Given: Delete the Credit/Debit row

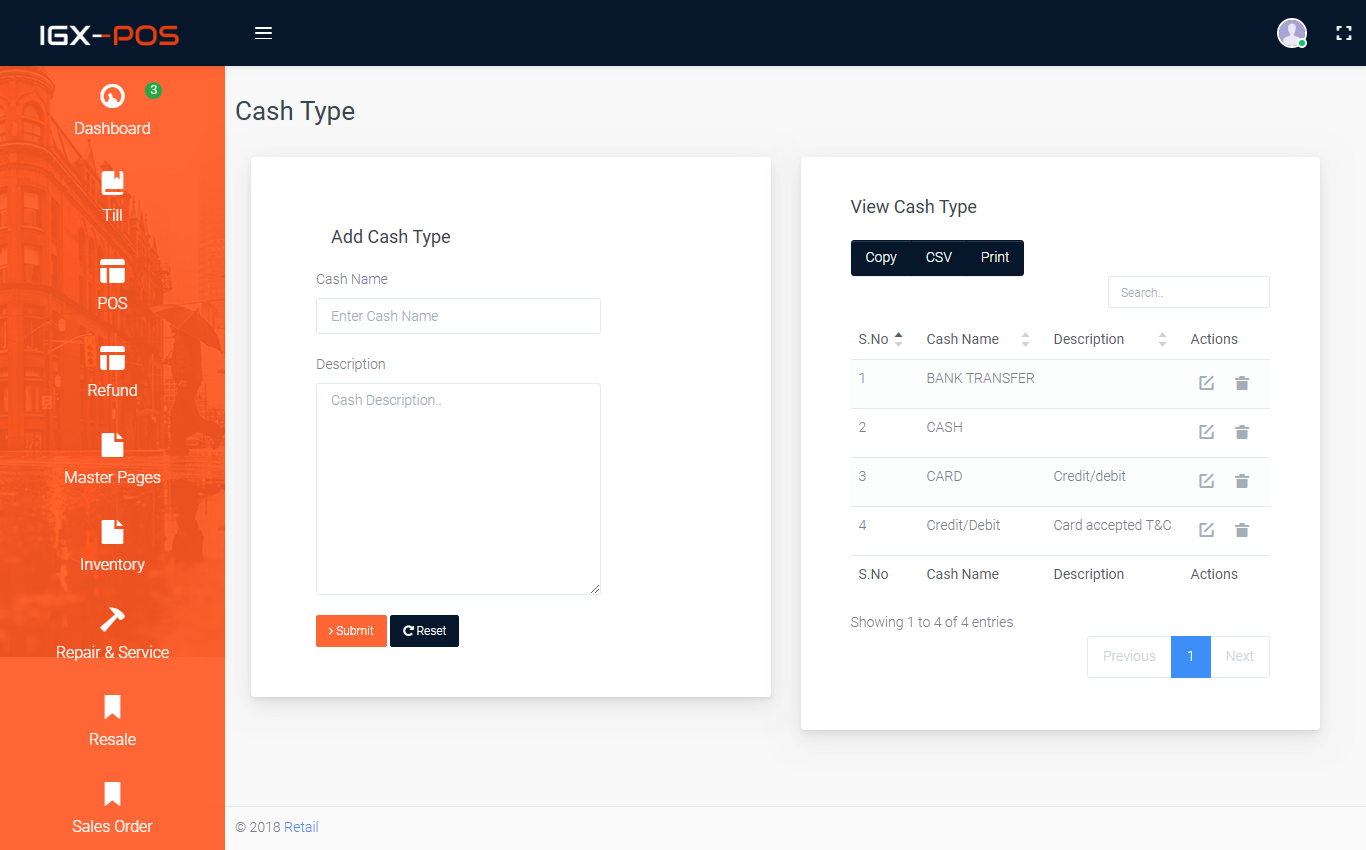Looking at the screenshot, I should 1242,530.
